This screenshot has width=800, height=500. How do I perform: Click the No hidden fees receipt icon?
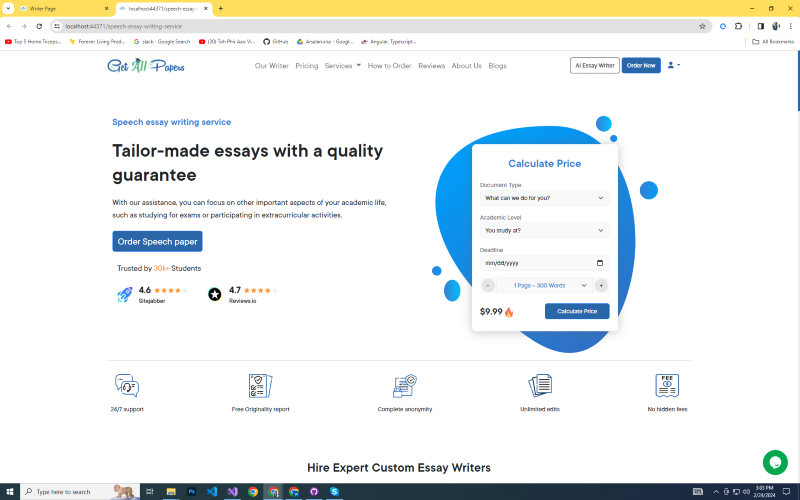(667, 386)
